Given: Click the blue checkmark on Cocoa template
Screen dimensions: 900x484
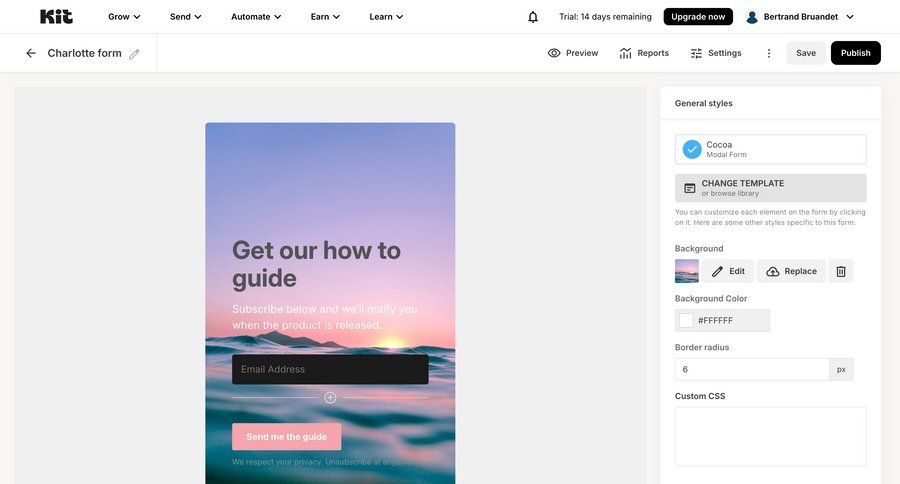Looking at the screenshot, I should pos(692,149).
